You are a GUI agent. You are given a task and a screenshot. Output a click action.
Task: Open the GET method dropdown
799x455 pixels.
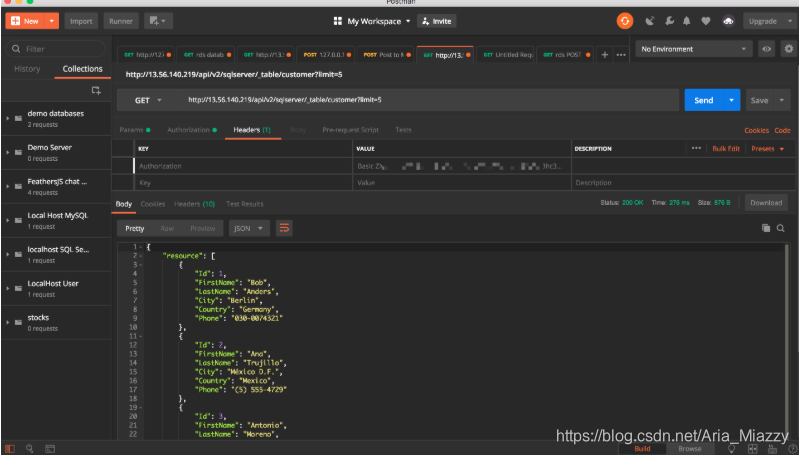click(147, 100)
